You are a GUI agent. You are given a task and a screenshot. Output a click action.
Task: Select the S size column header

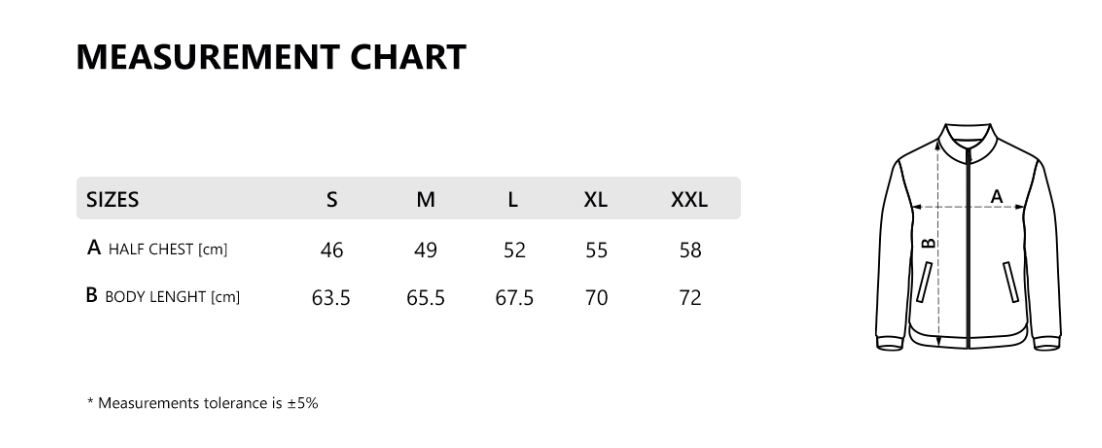coord(332,199)
